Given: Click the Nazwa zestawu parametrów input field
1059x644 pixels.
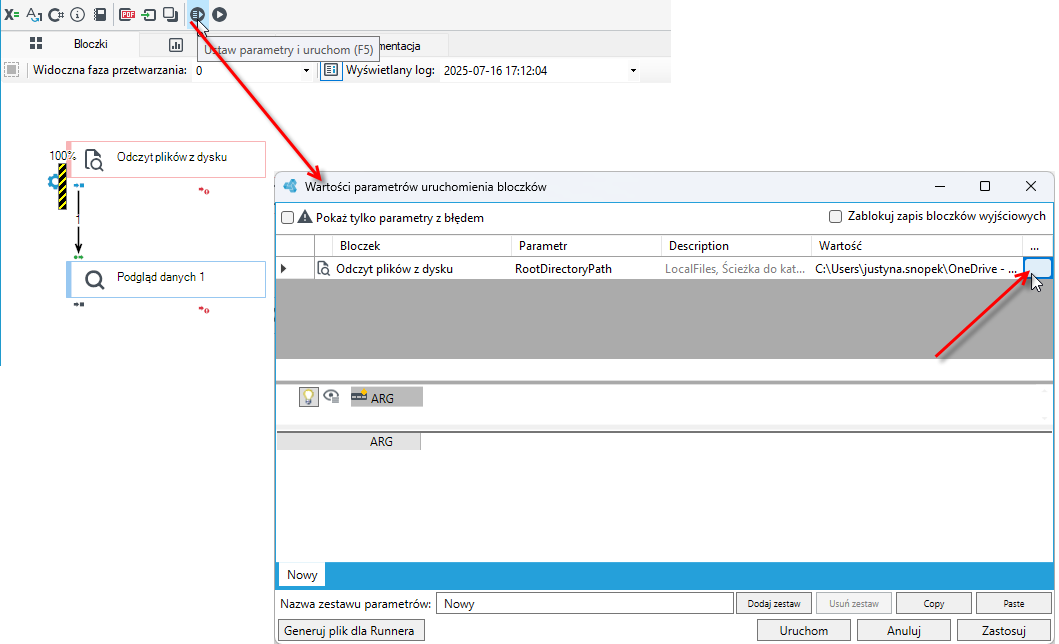Looking at the screenshot, I should tap(585, 603).
